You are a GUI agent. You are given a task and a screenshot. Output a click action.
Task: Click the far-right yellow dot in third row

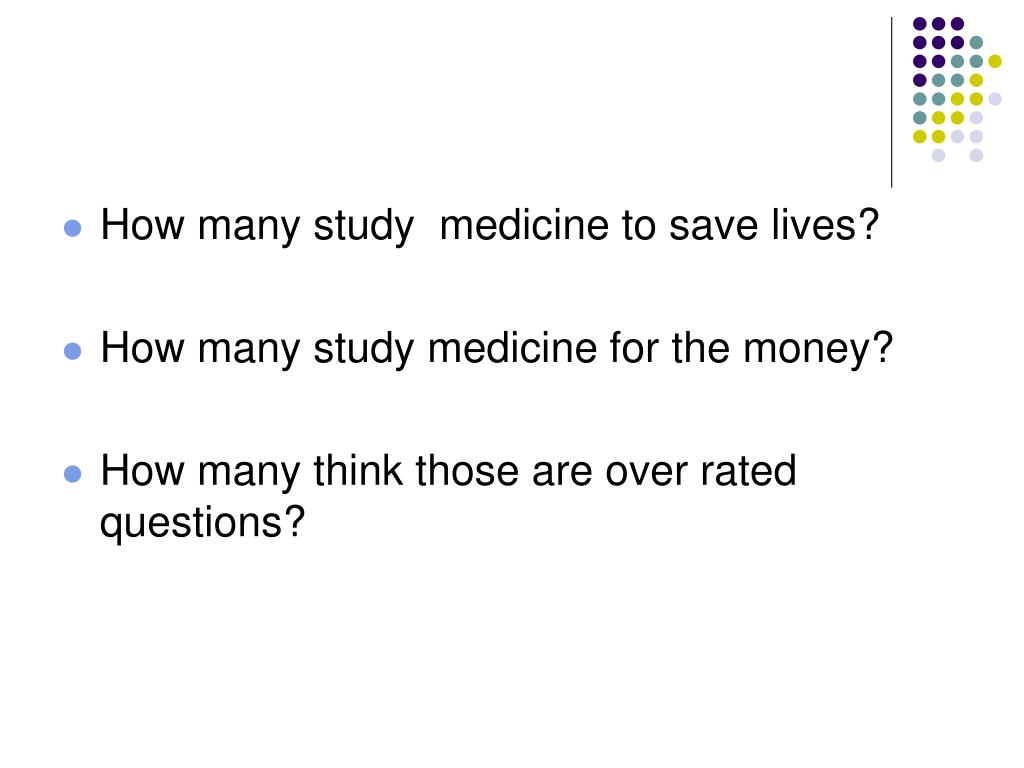(995, 61)
